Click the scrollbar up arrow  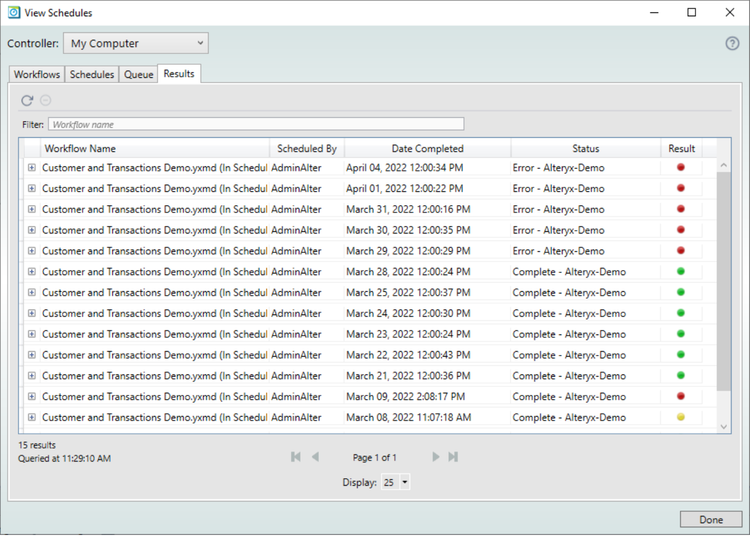click(x=724, y=165)
